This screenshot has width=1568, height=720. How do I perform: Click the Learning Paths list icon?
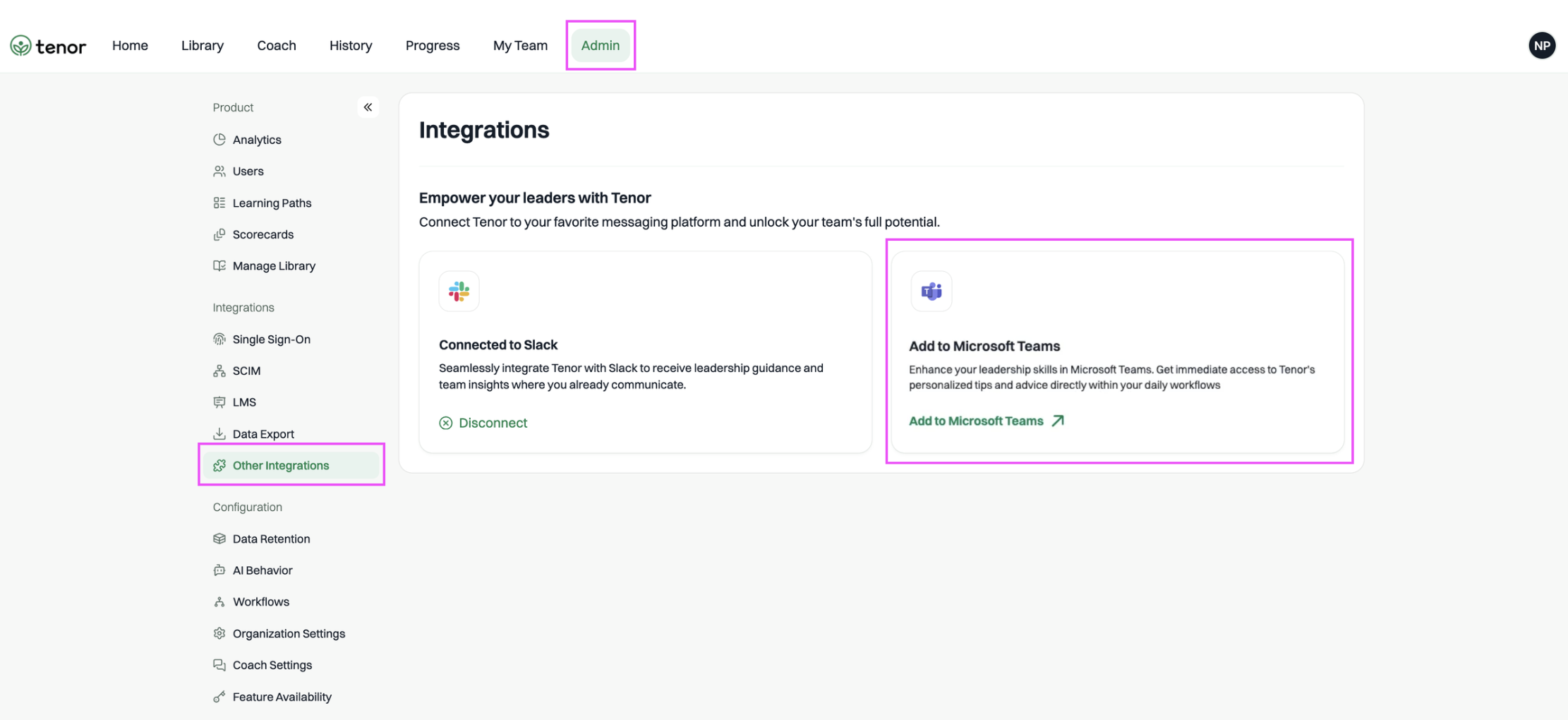tap(219, 203)
